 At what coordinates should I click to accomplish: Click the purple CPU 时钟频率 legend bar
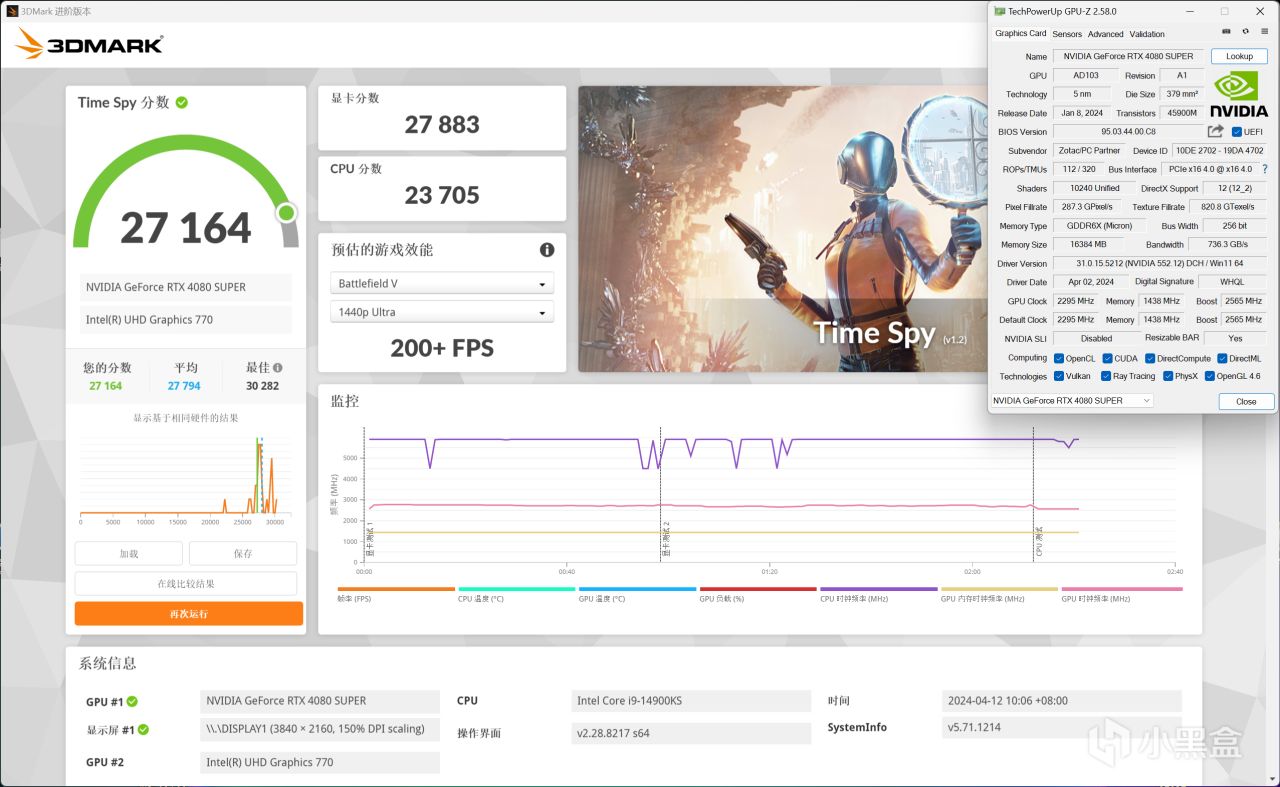[x=878, y=589]
